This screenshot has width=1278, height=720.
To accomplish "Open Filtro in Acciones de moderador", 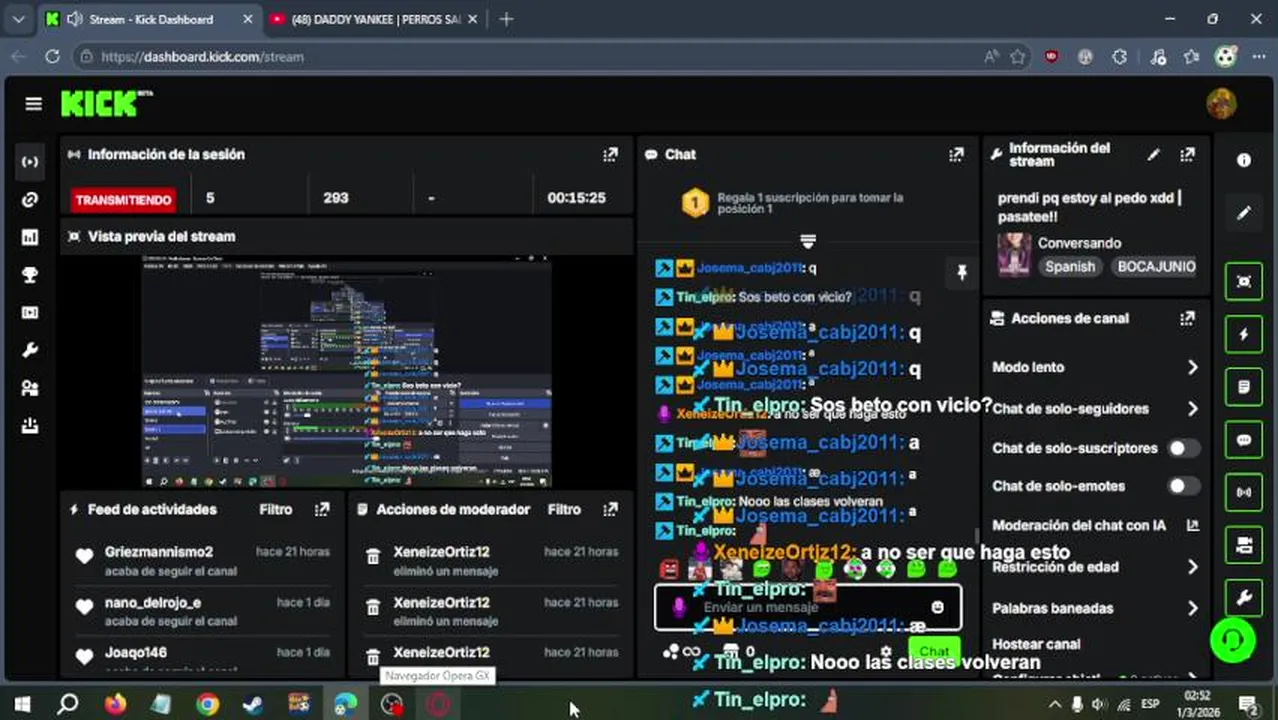I will tap(564, 510).
